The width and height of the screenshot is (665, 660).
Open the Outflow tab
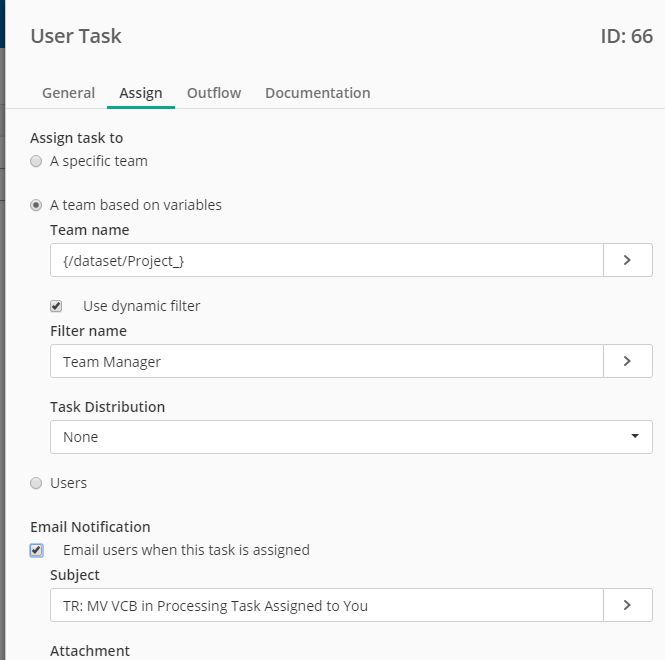pyautogui.click(x=214, y=93)
